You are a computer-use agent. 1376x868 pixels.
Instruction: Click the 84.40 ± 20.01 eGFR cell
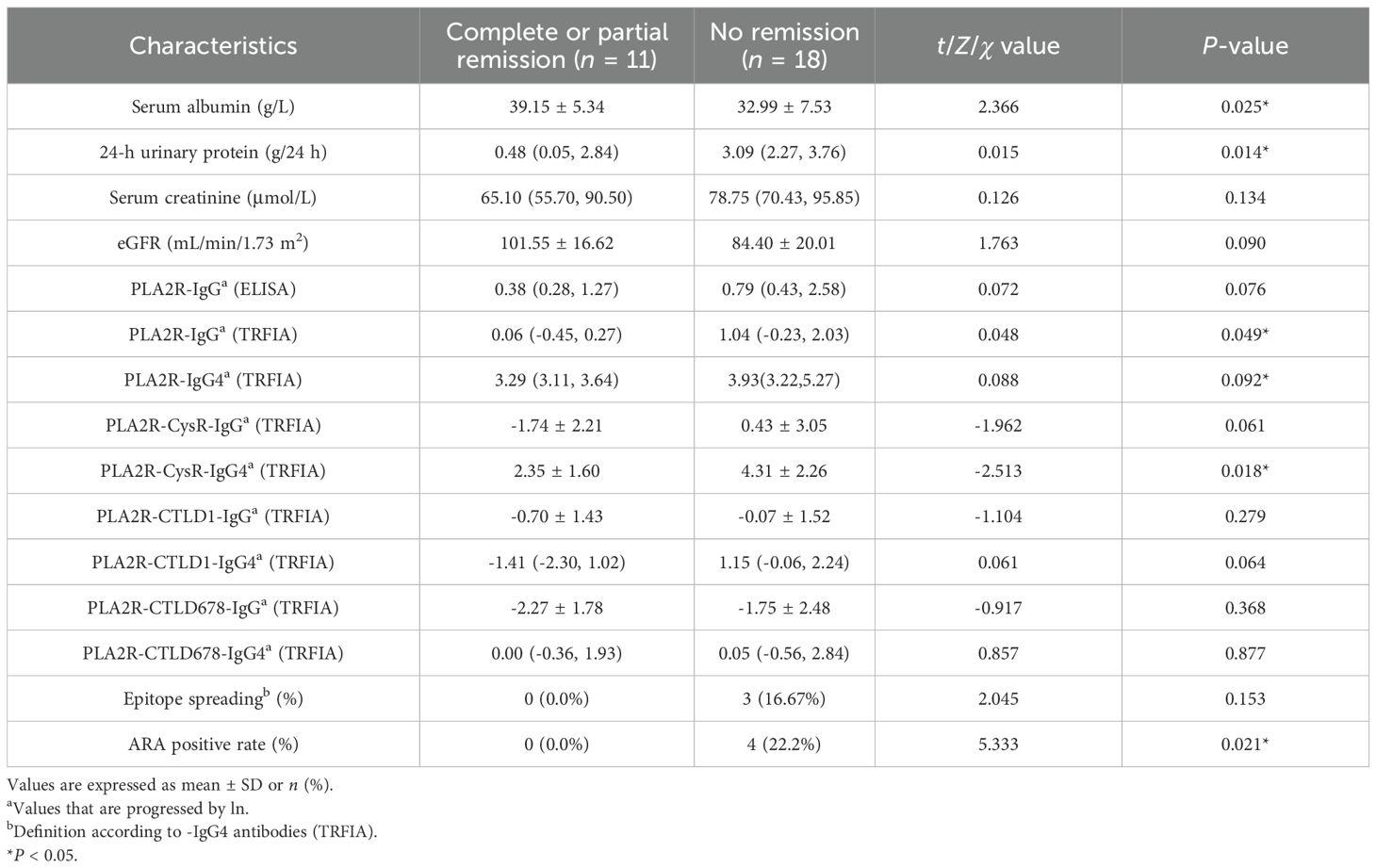tap(784, 243)
